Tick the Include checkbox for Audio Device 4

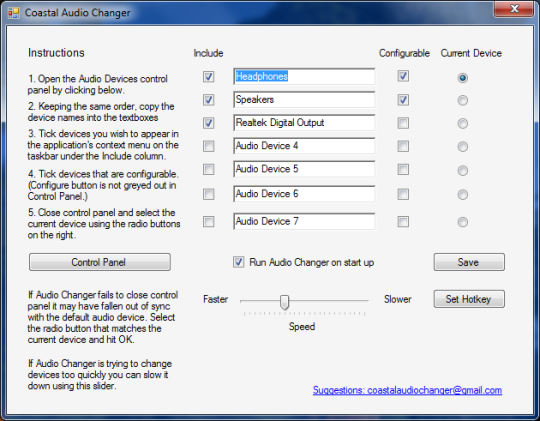tap(208, 146)
